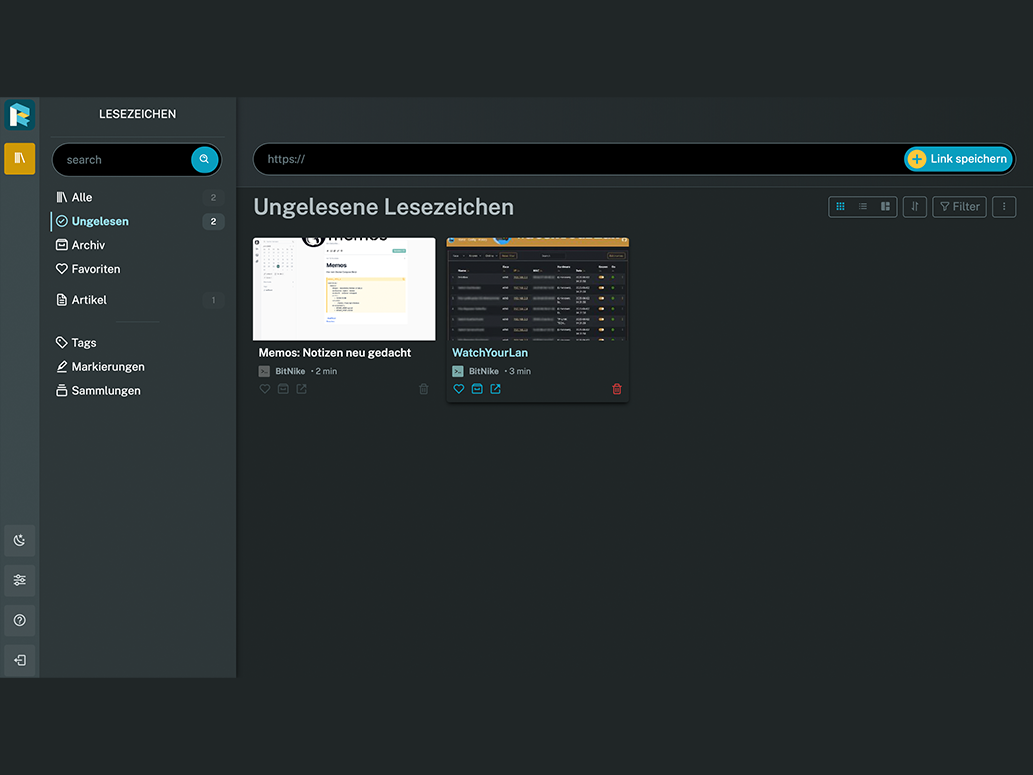1033x775 pixels.
Task: Toggle dark mode with moon icon
Action: point(19,540)
